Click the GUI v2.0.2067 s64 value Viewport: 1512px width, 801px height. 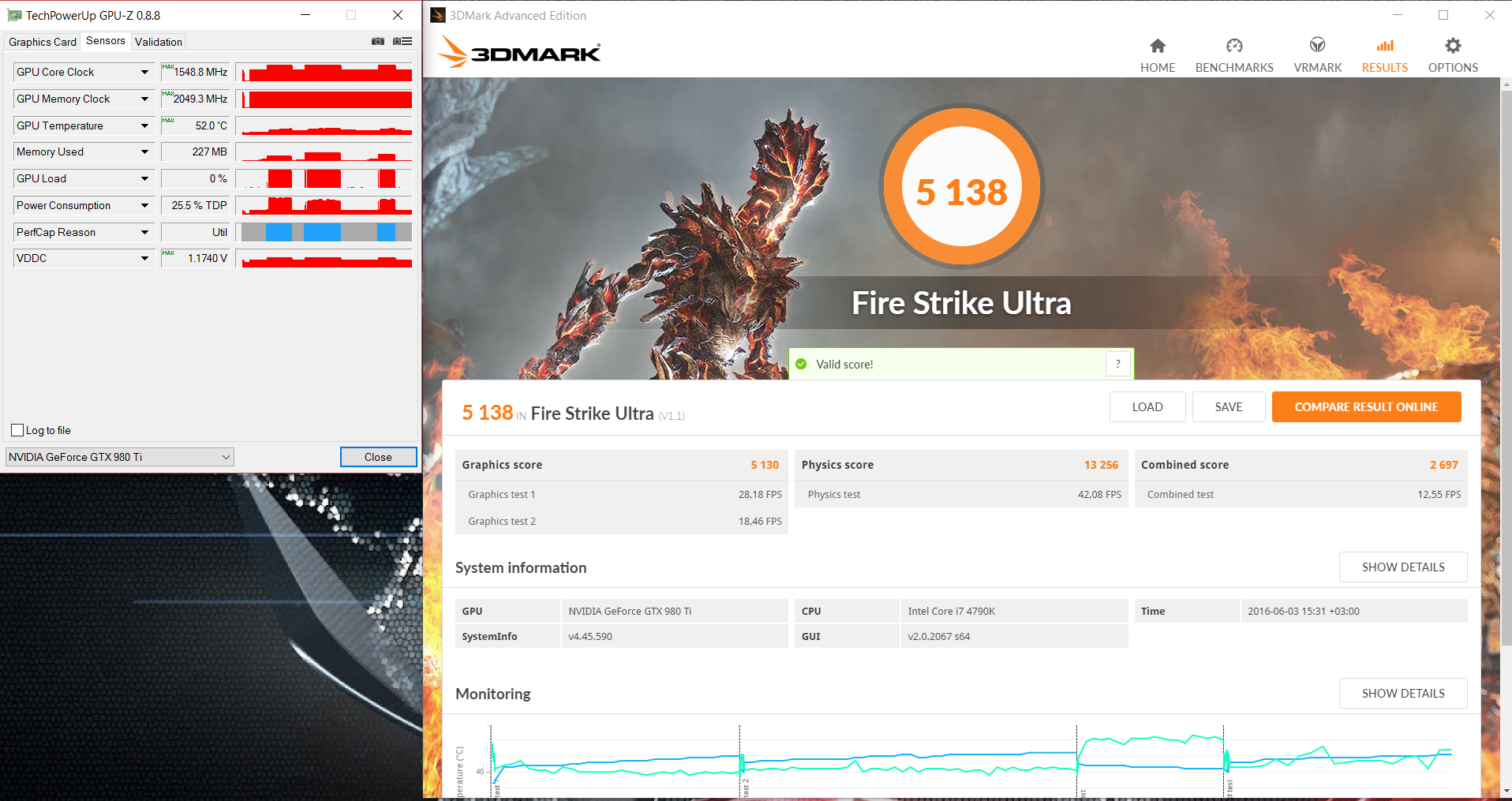tap(1014, 636)
